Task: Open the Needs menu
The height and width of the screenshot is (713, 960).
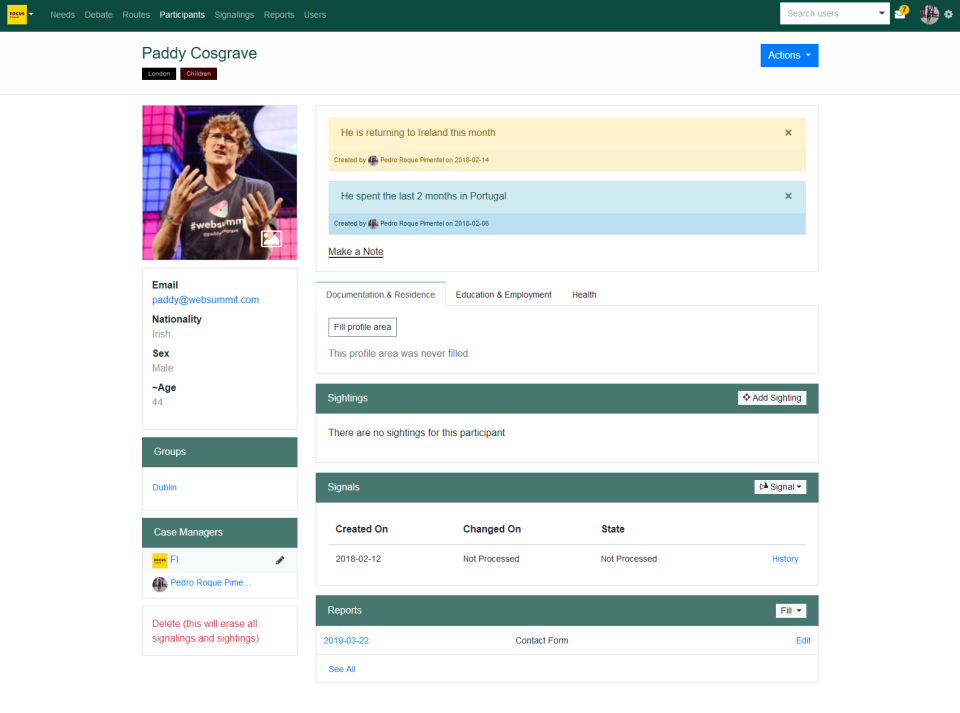Action: 62,15
